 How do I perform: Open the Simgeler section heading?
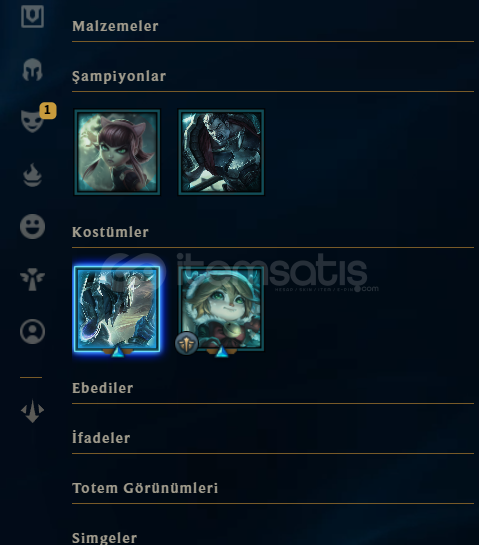pyautogui.click(x=105, y=538)
